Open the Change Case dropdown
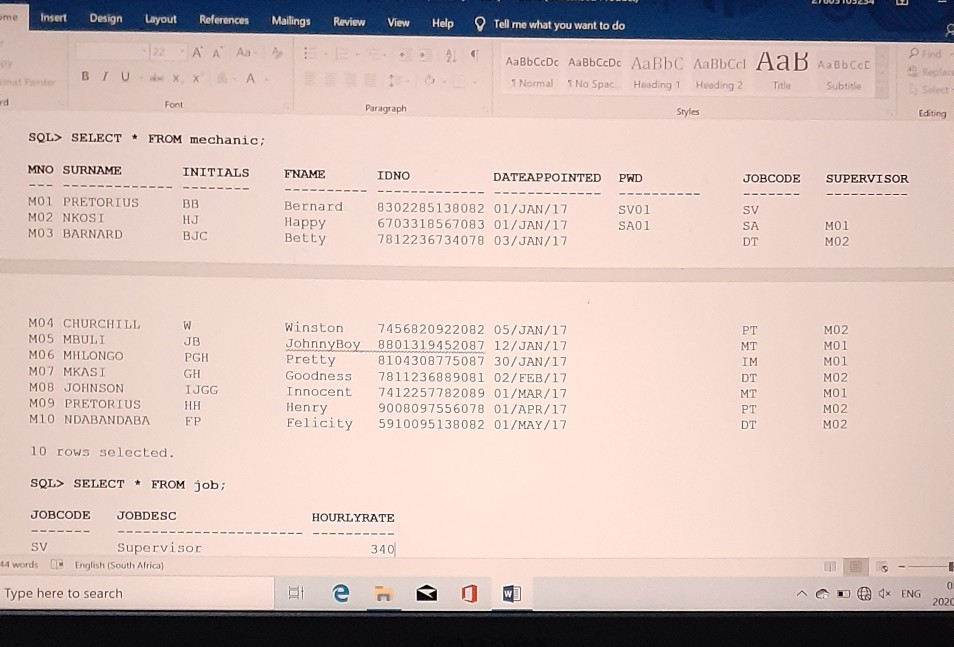Viewport: 954px width, 647px height. 243,52
